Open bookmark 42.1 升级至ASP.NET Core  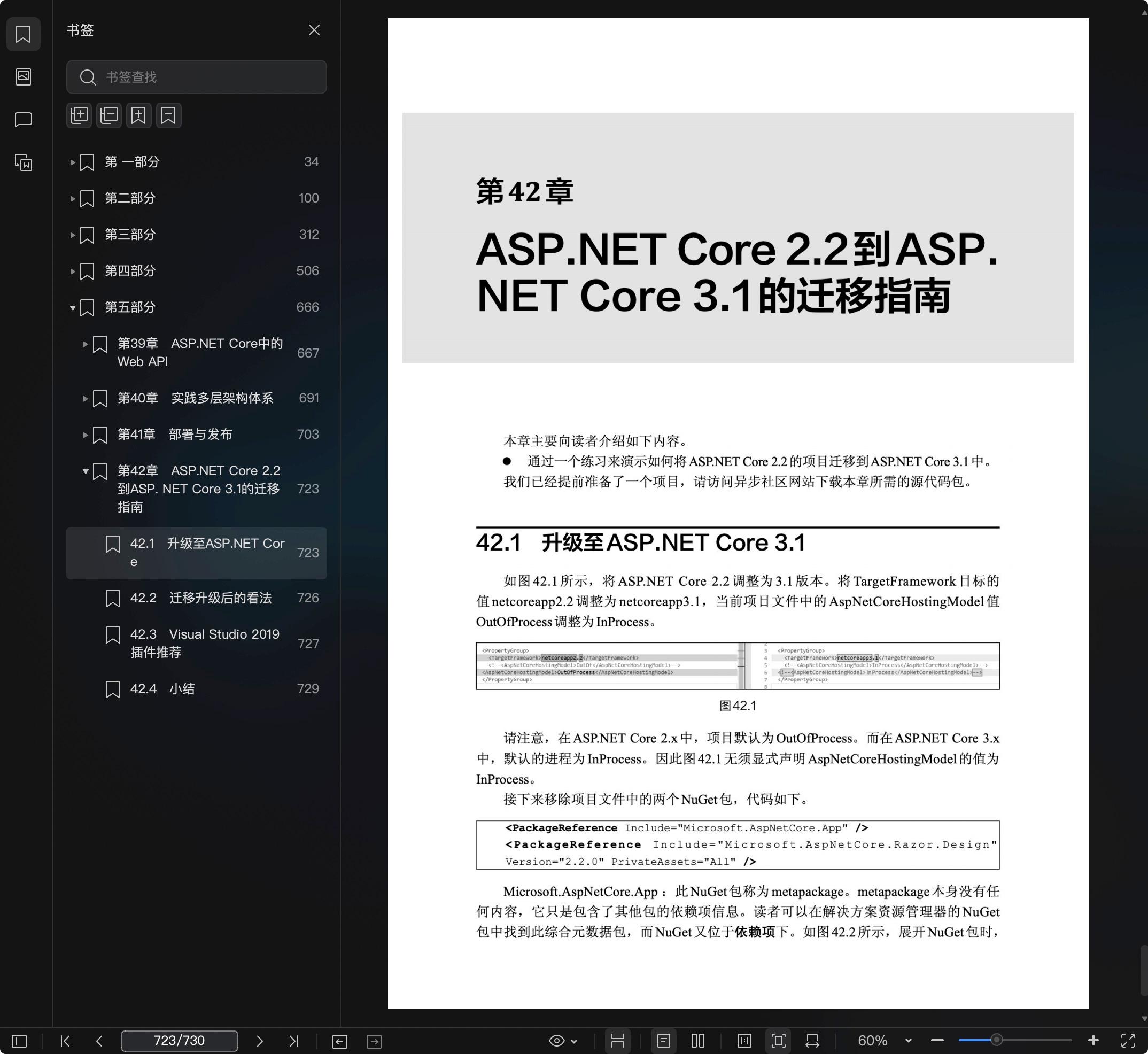click(196, 553)
